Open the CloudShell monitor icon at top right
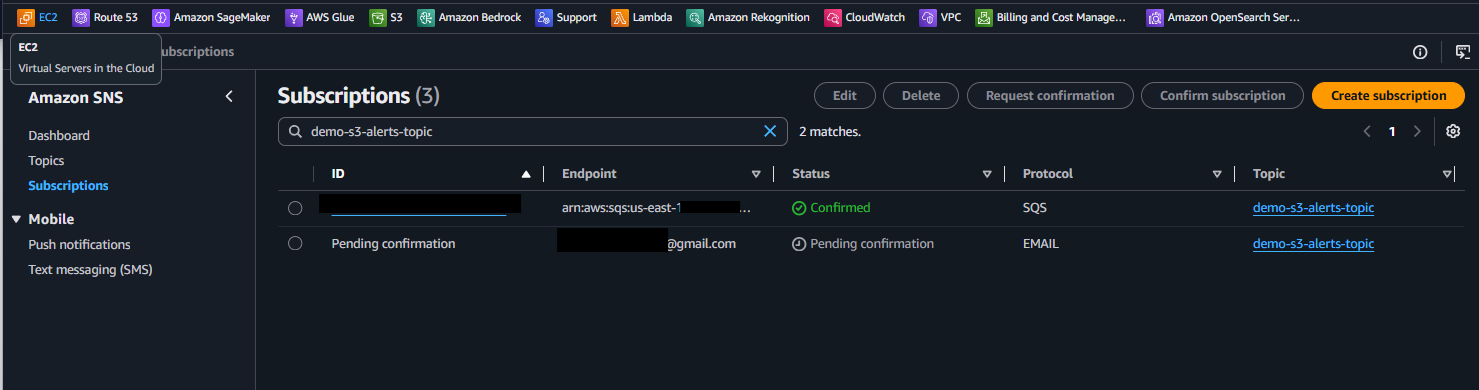This screenshot has height=390, width=1479. pyautogui.click(x=1463, y=52)
